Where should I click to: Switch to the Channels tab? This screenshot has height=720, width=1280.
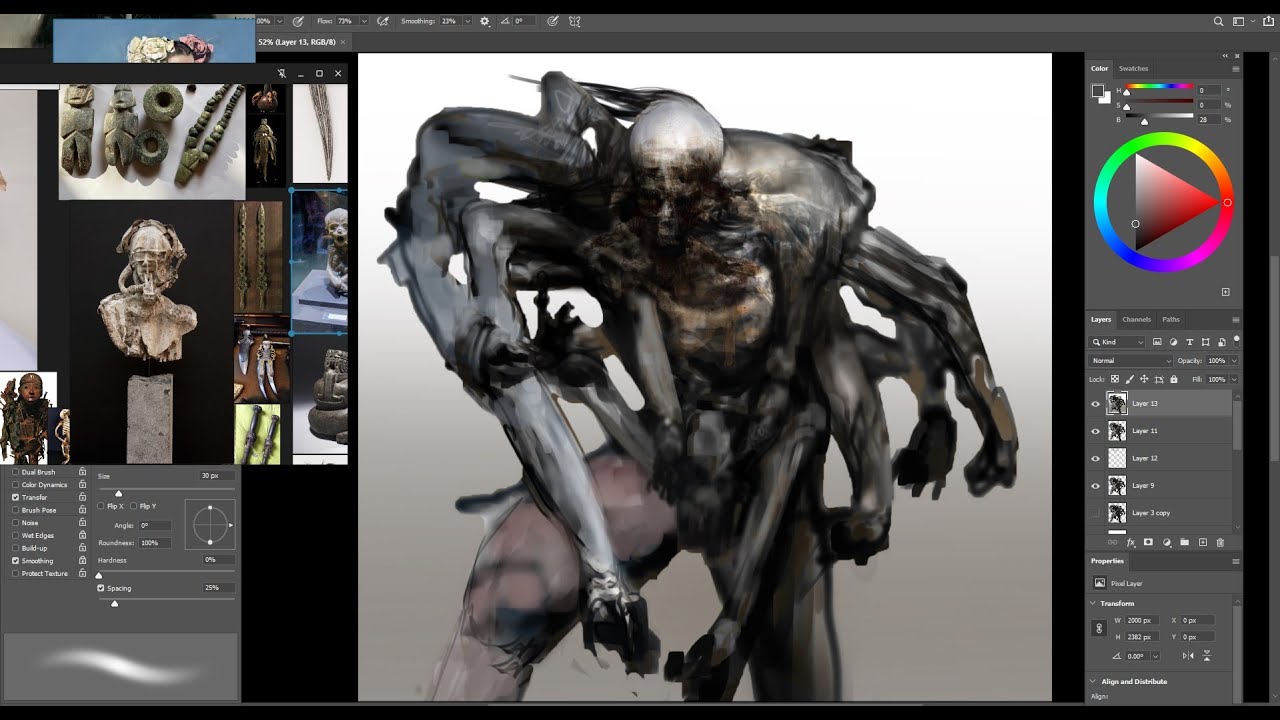[x=1136, y=319]
